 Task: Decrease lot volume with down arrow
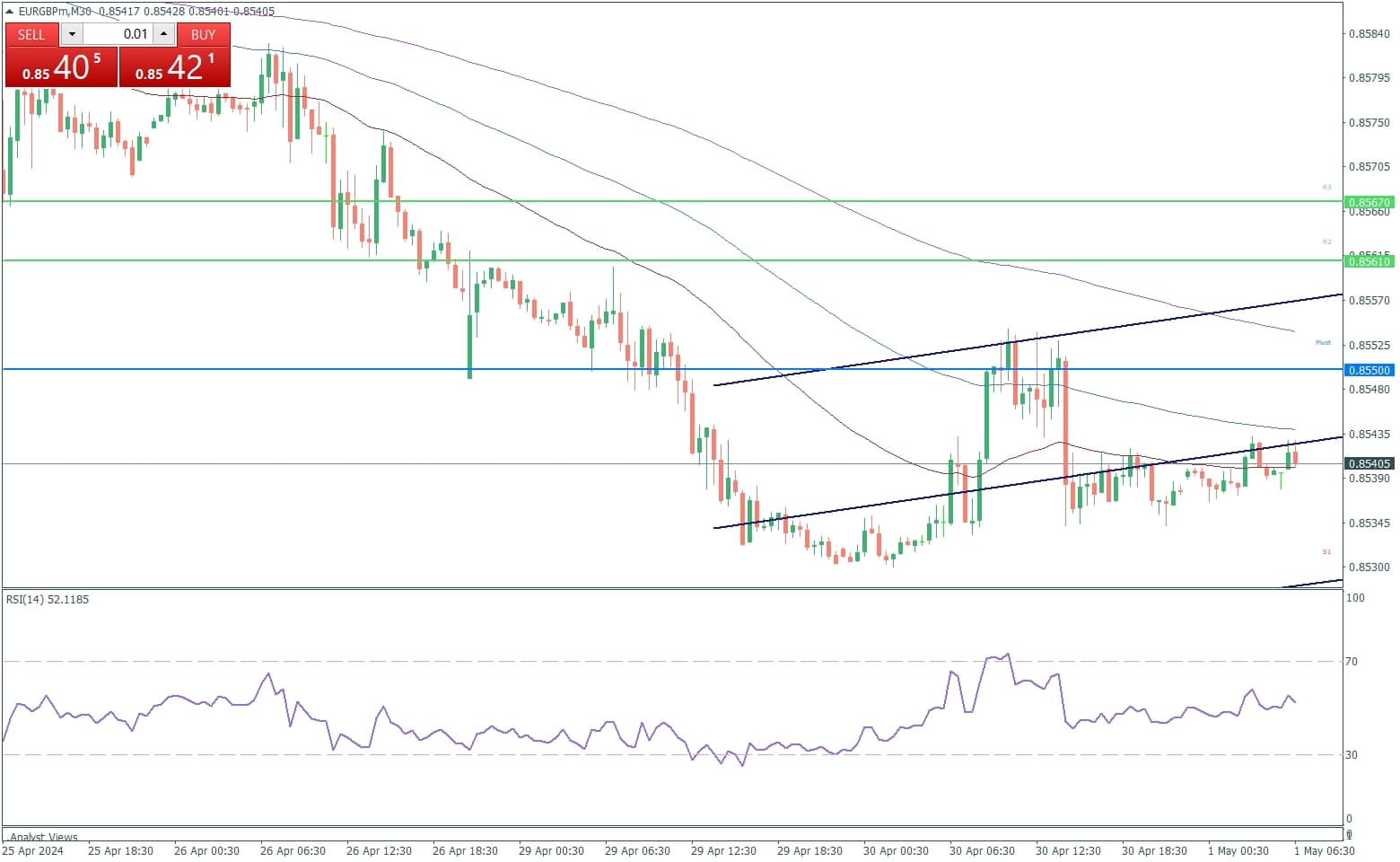tap(72, 34)
